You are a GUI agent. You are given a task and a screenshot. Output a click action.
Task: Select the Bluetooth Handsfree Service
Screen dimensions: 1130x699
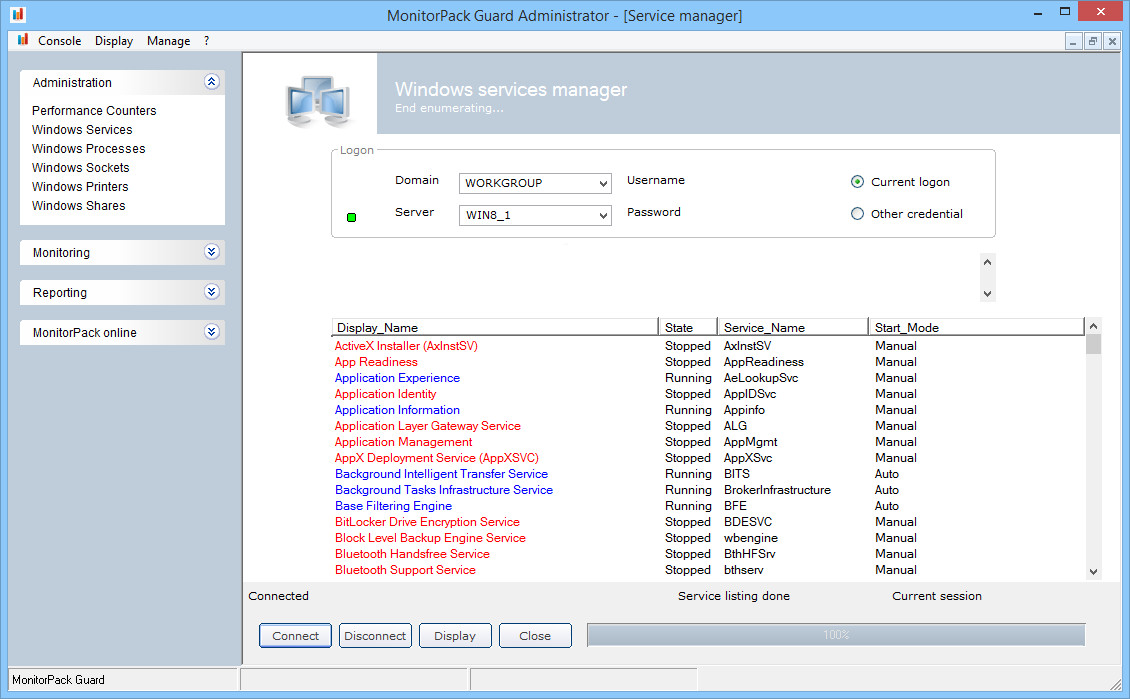pyautogui.click(x=411, y=553)
